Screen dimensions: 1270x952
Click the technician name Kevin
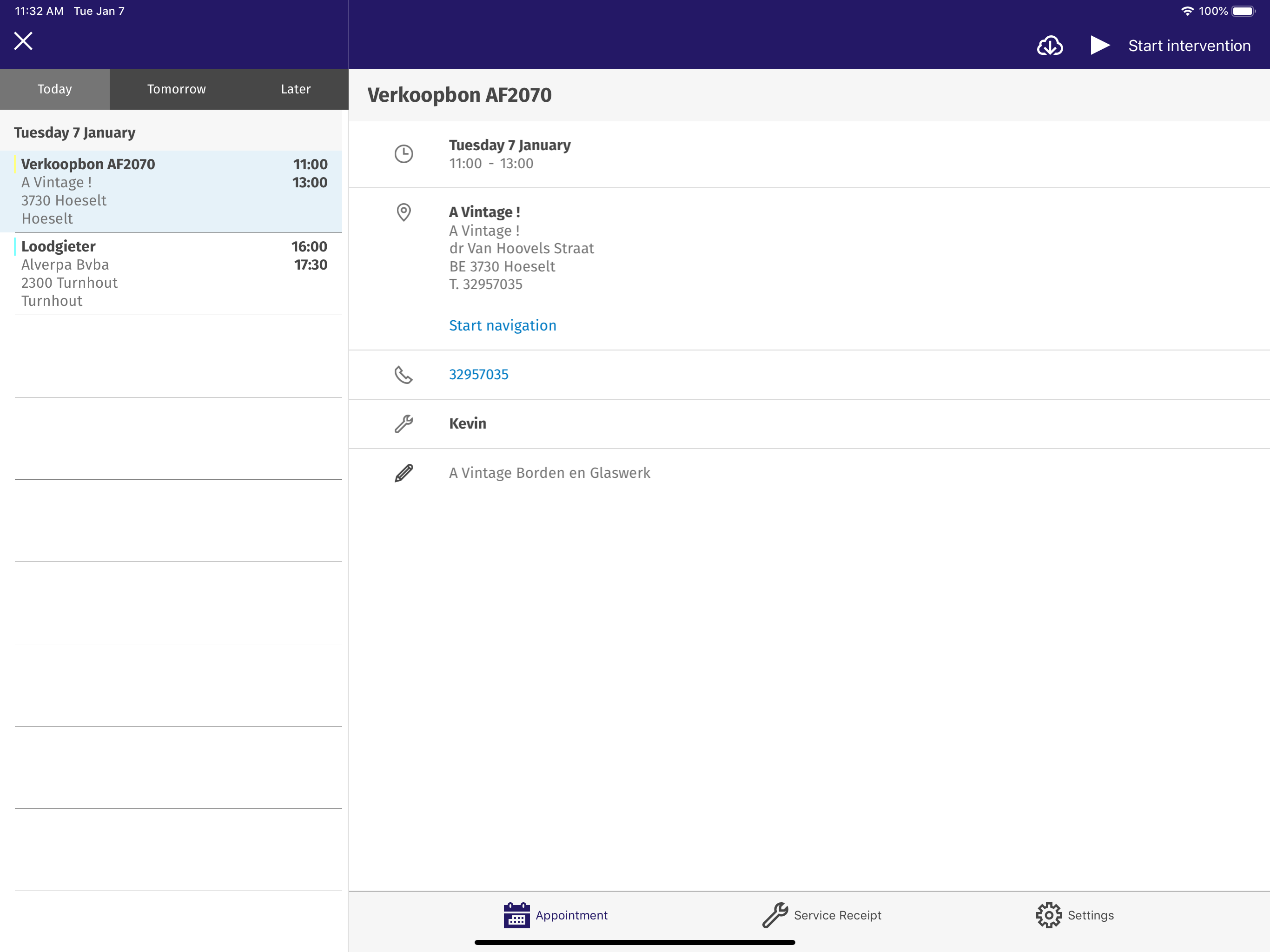[x=467, y=424]
